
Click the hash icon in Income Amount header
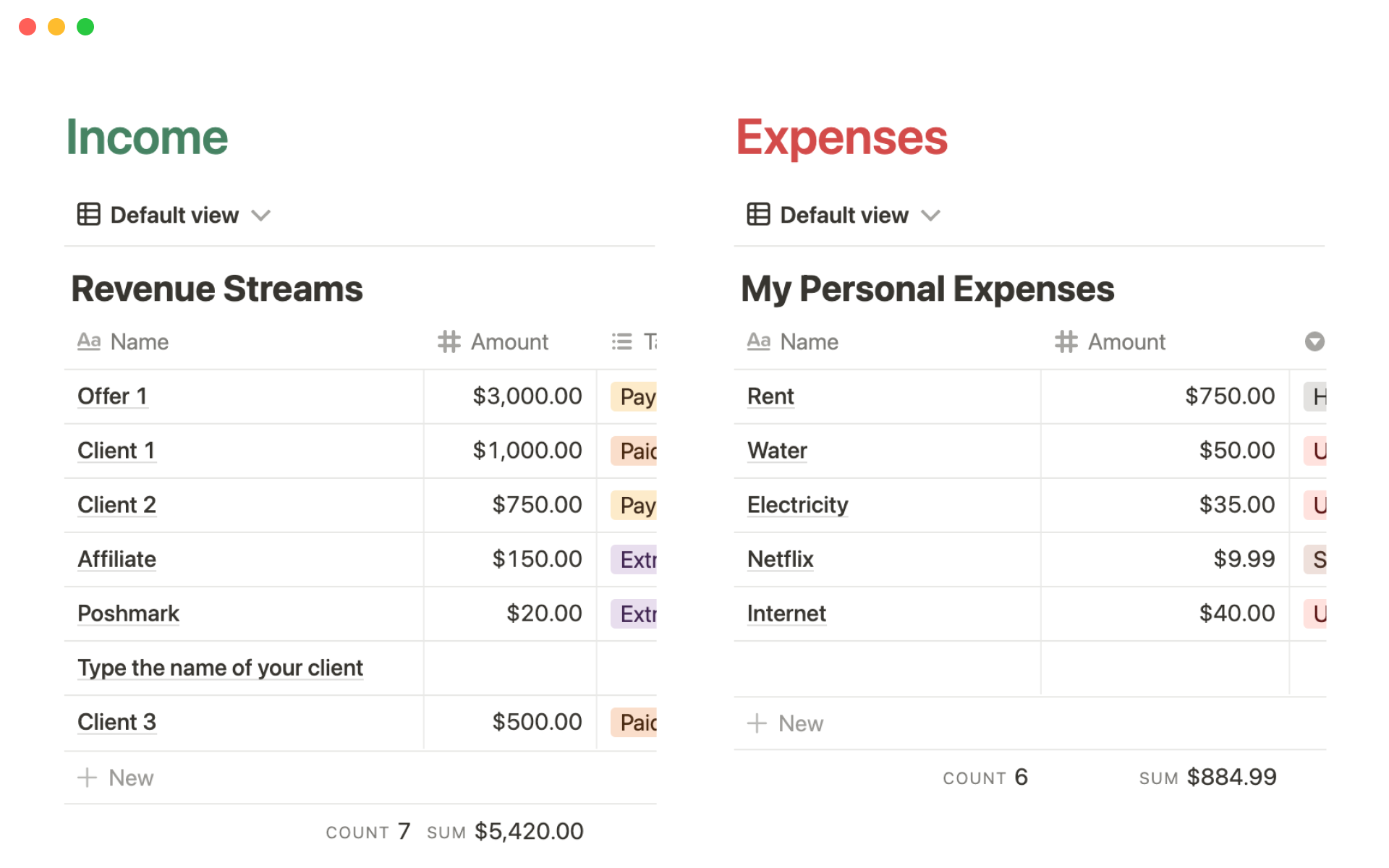(449, 341)
